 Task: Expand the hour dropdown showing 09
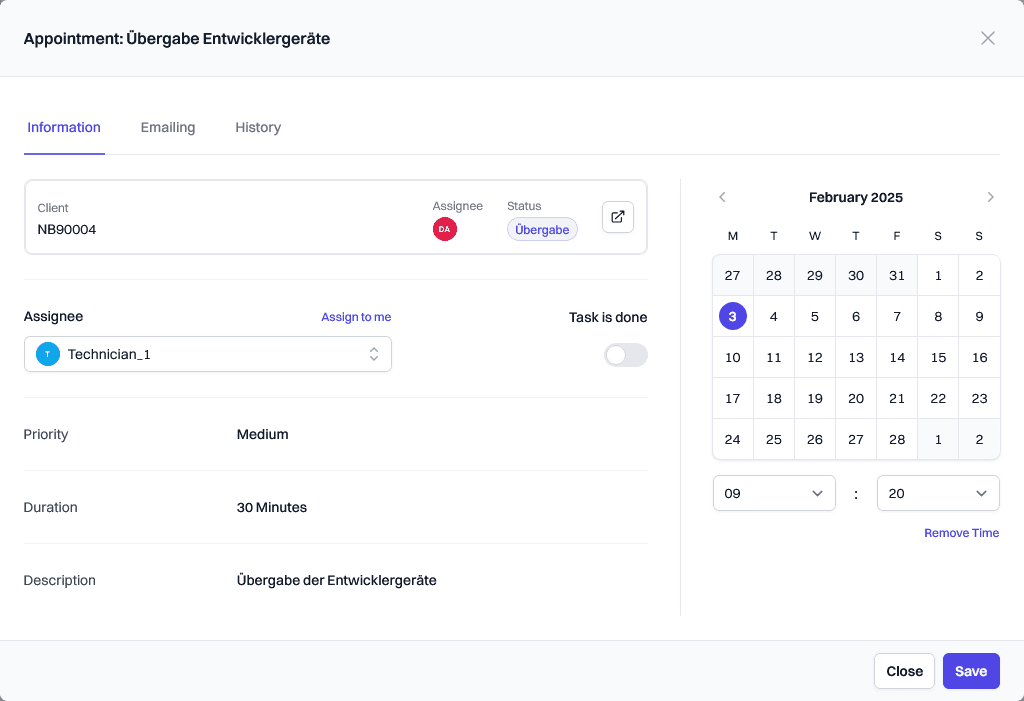[774, 493]
